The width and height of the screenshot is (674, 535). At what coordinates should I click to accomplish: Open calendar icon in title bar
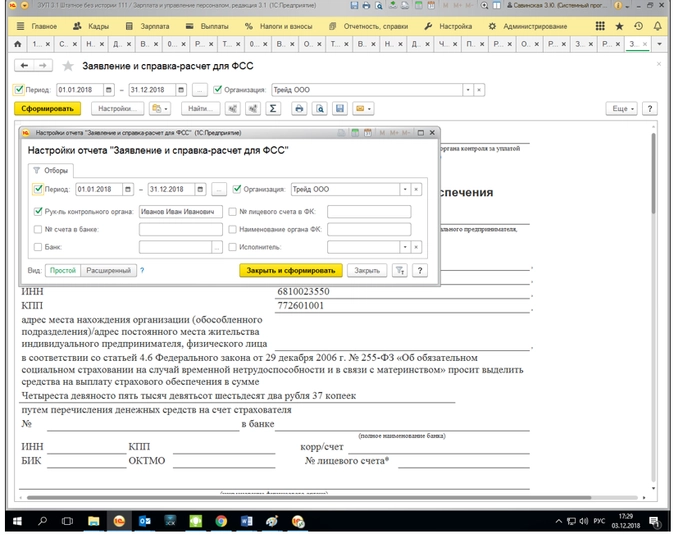[x=430, y=6]
